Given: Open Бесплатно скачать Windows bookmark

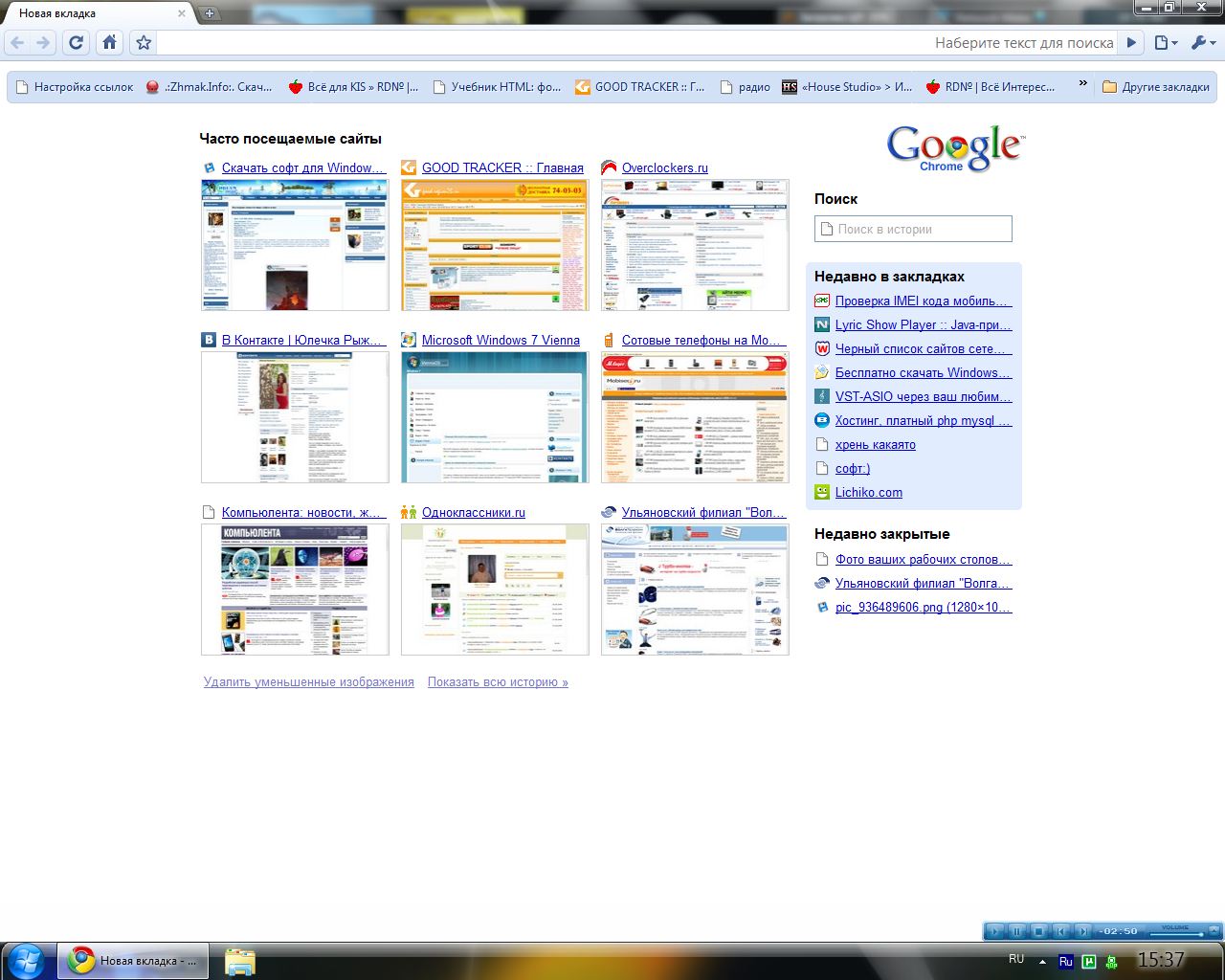Looking at the screenshot, I should (x=924, y=372).
